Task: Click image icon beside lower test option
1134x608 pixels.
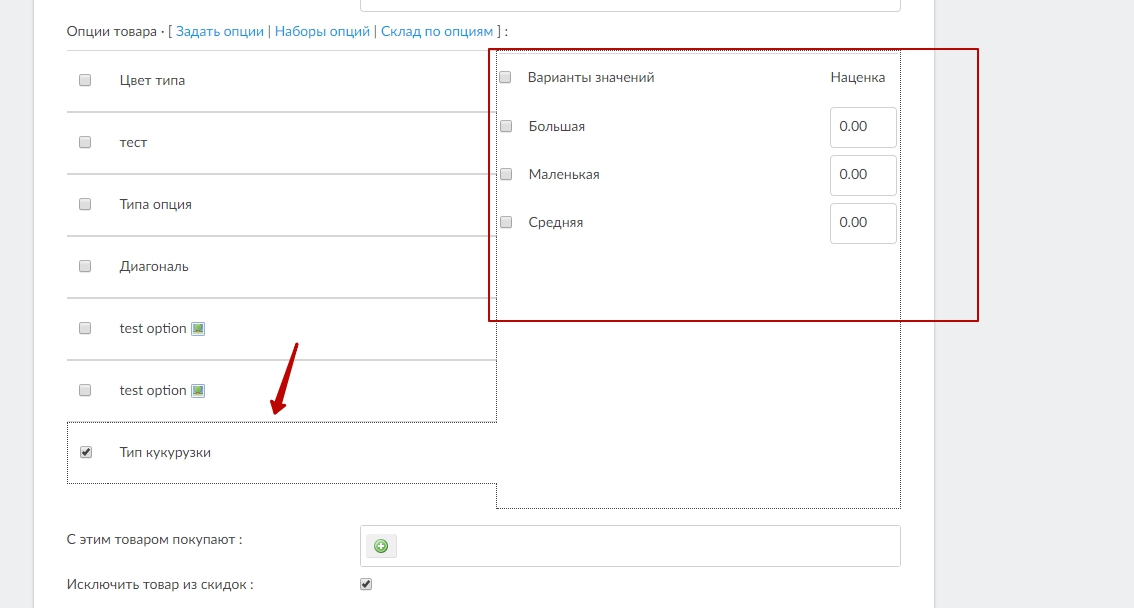Action: (x=198, y=391)
